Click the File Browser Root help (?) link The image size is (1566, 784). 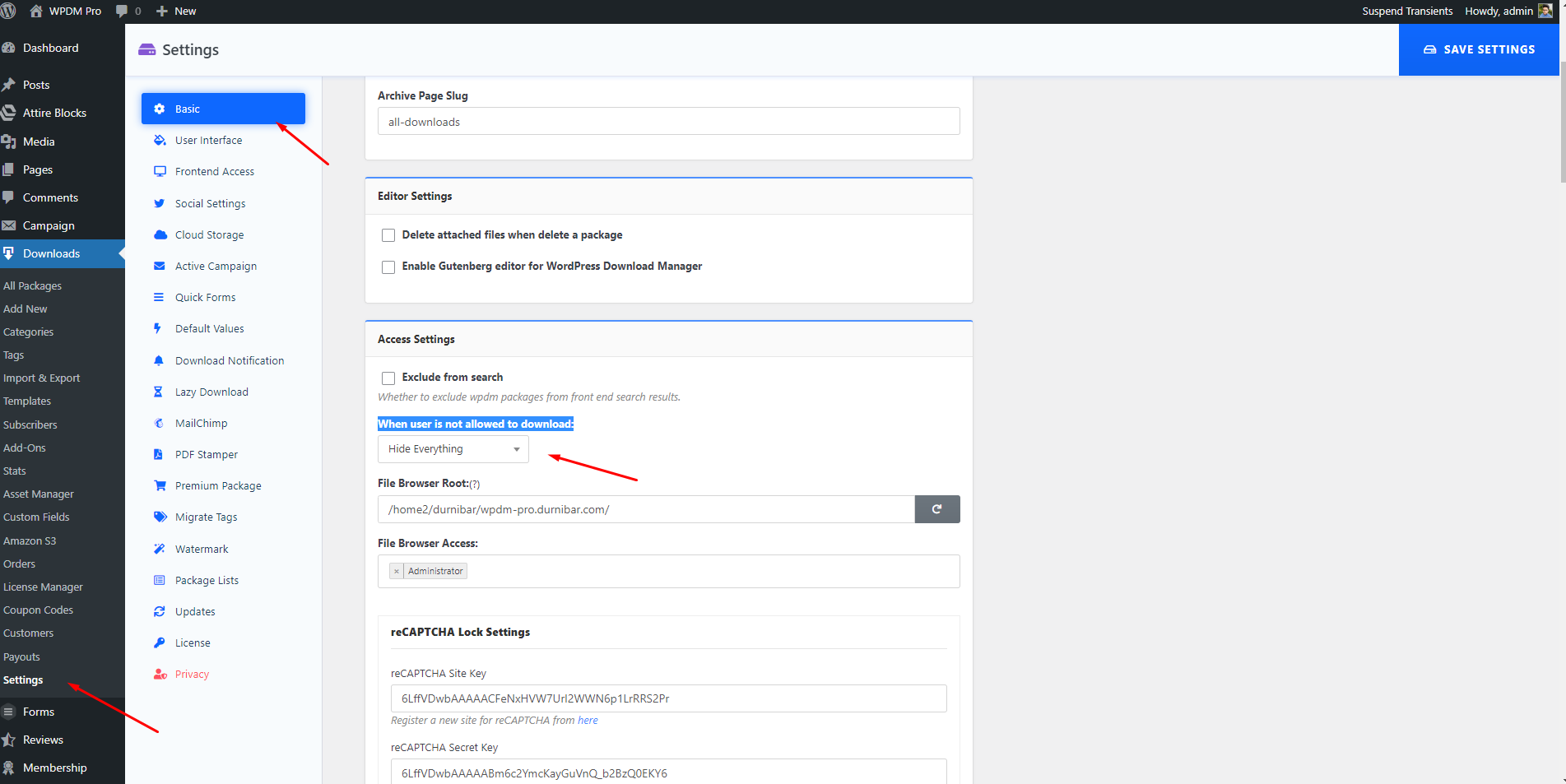[x=474, y=484]
